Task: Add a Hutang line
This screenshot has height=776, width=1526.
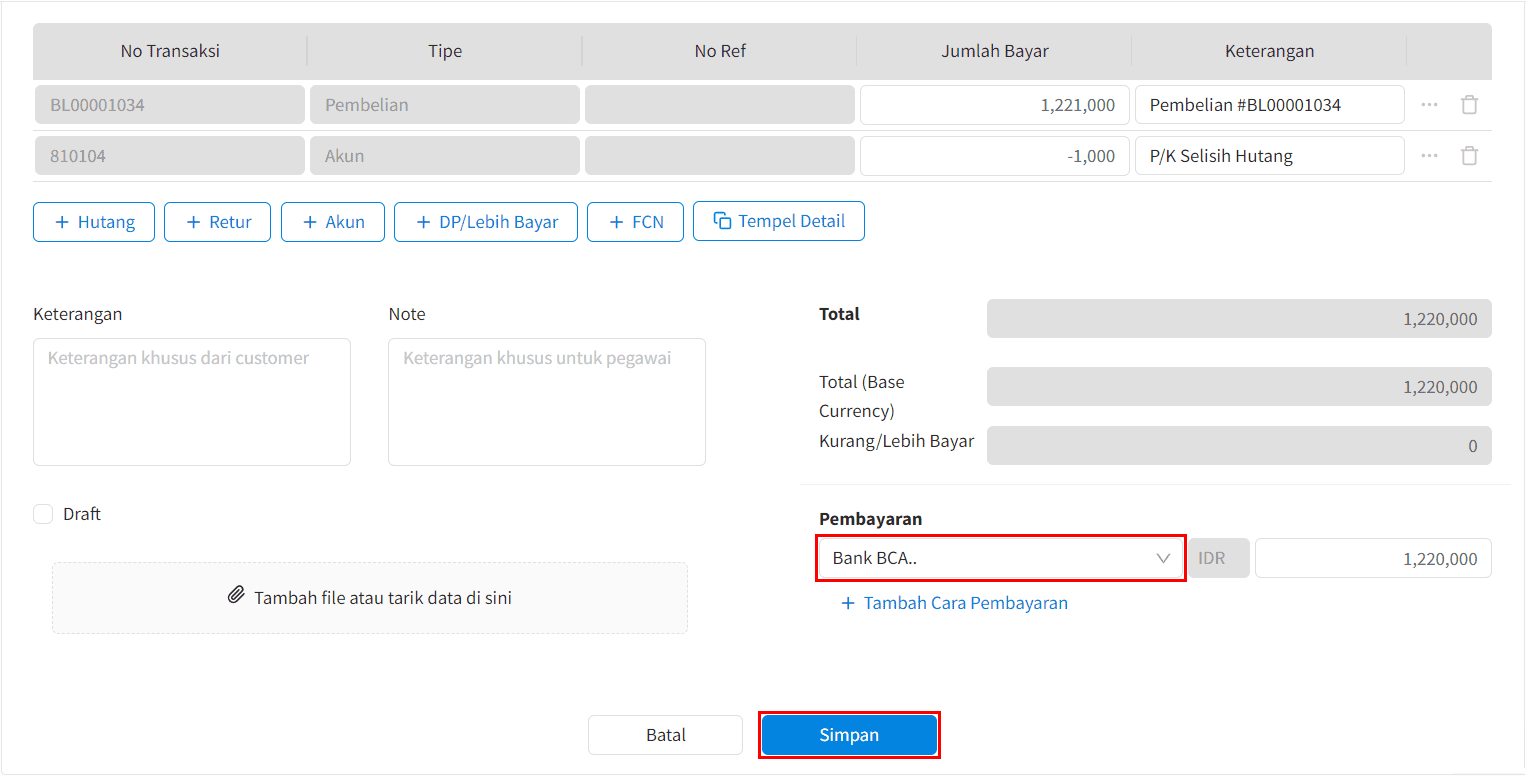Action: point(94,222)
